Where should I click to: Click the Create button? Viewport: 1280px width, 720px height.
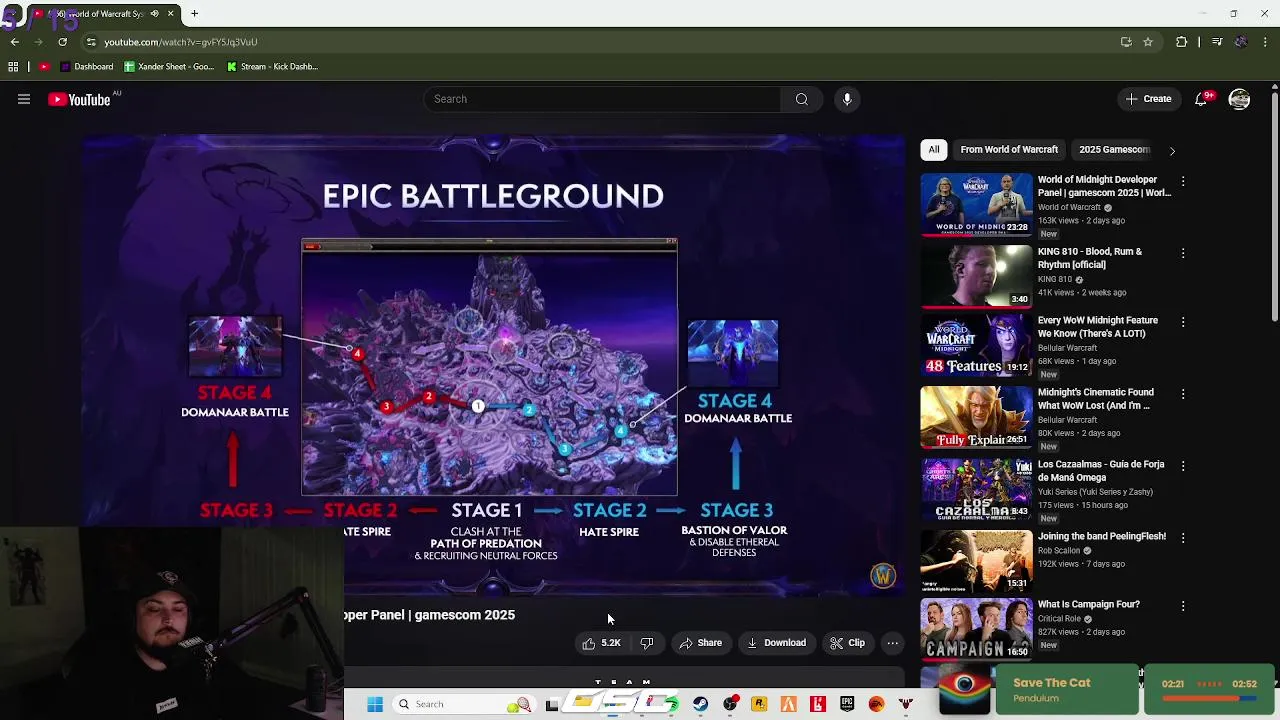coord(1148,99)
